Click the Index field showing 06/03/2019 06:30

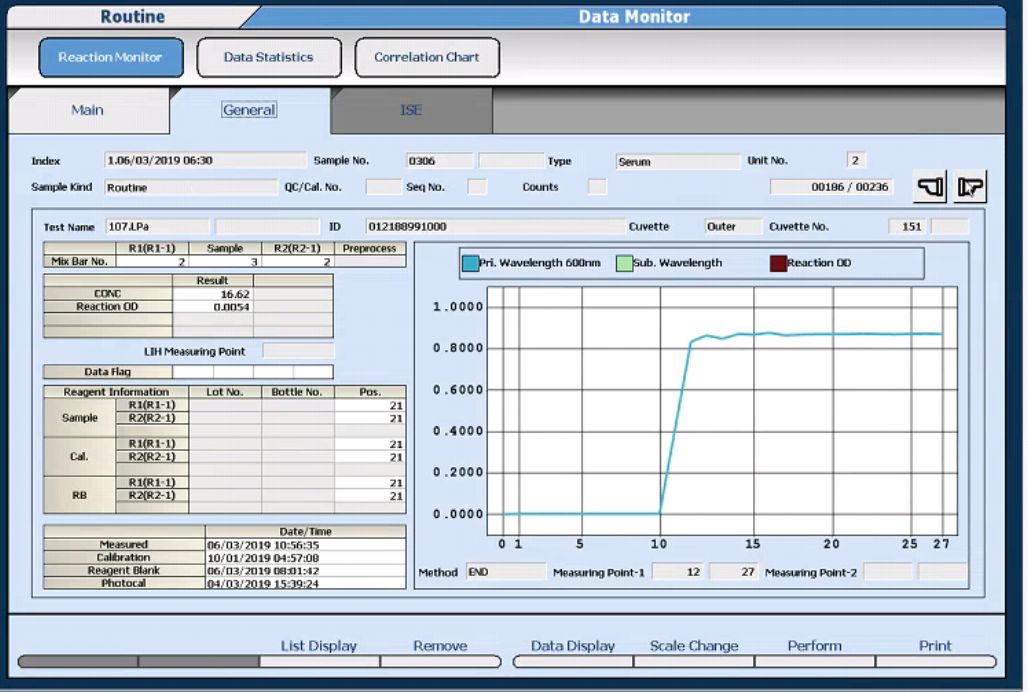tap(205, 161)
